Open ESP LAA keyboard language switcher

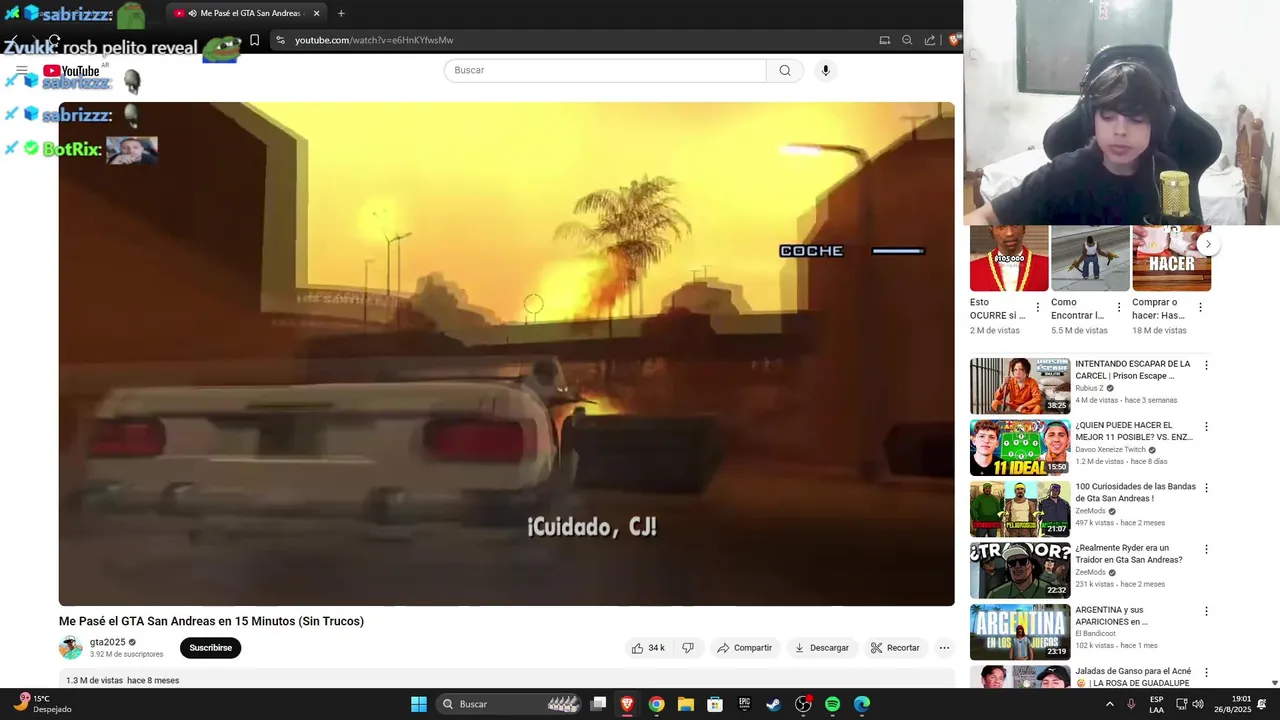tap(1156, 704)
